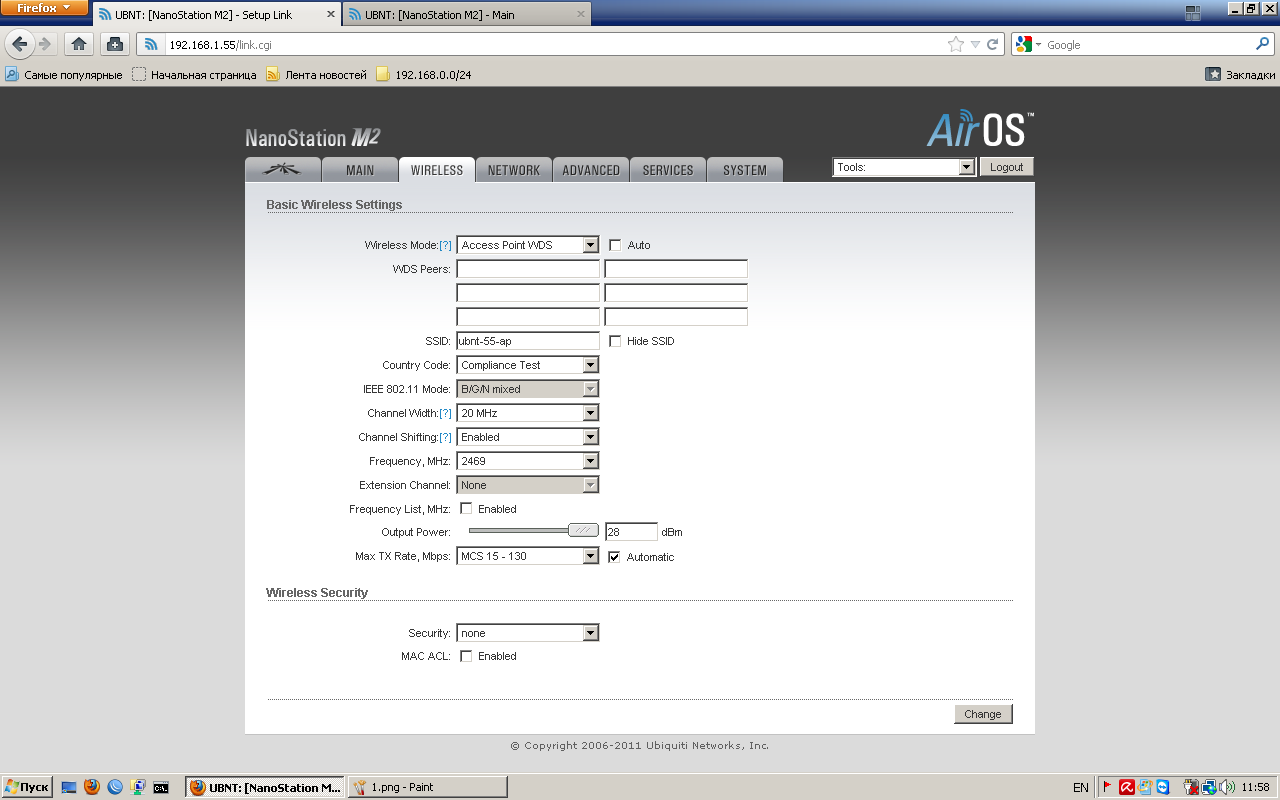Open the NETWORK tab
Screen dimensions: 1280x800
(x=514, y=170)
